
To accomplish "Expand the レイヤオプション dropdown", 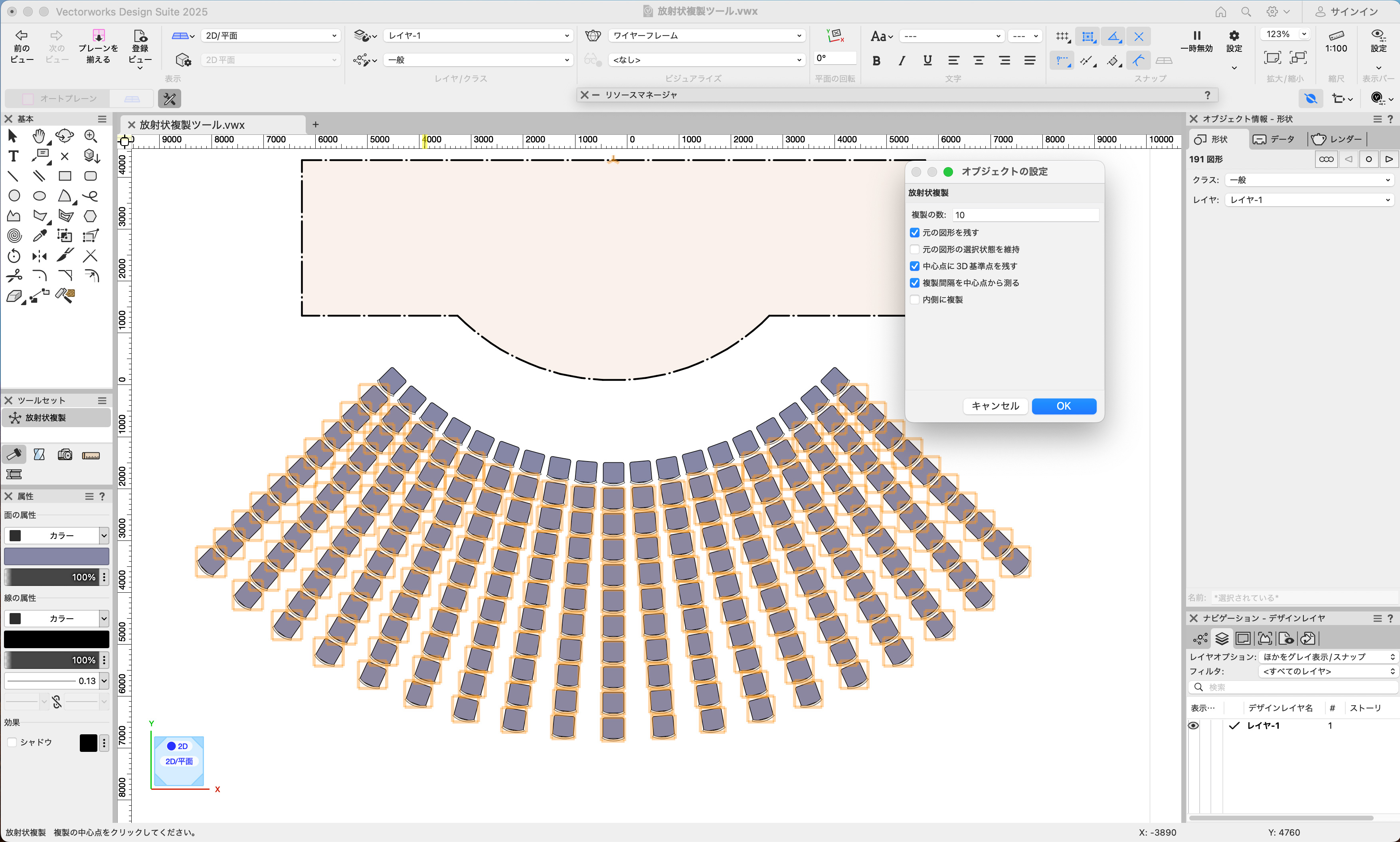I will click(x=1327, y=657).
